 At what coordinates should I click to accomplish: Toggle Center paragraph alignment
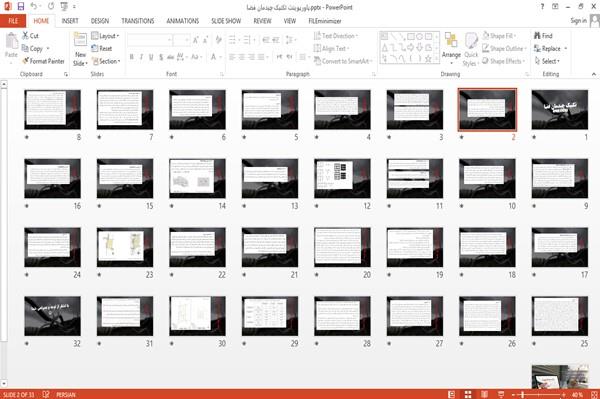coord(241,57)
